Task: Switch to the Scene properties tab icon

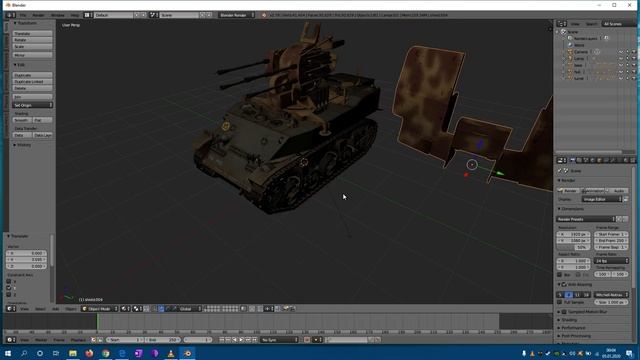Action: click(x=586, y=160)
